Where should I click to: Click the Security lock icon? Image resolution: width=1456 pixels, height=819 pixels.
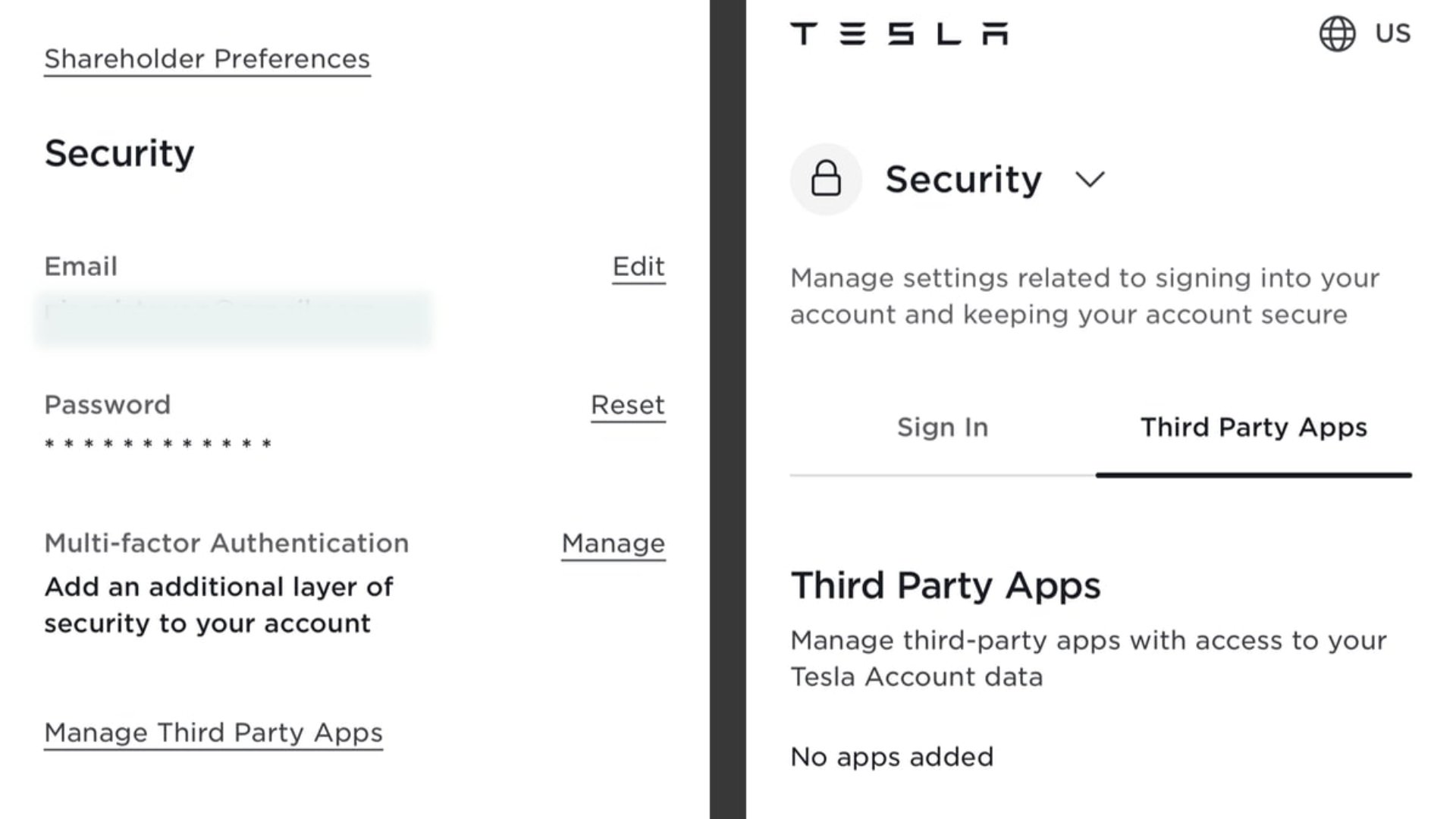[x=825, y=180]
